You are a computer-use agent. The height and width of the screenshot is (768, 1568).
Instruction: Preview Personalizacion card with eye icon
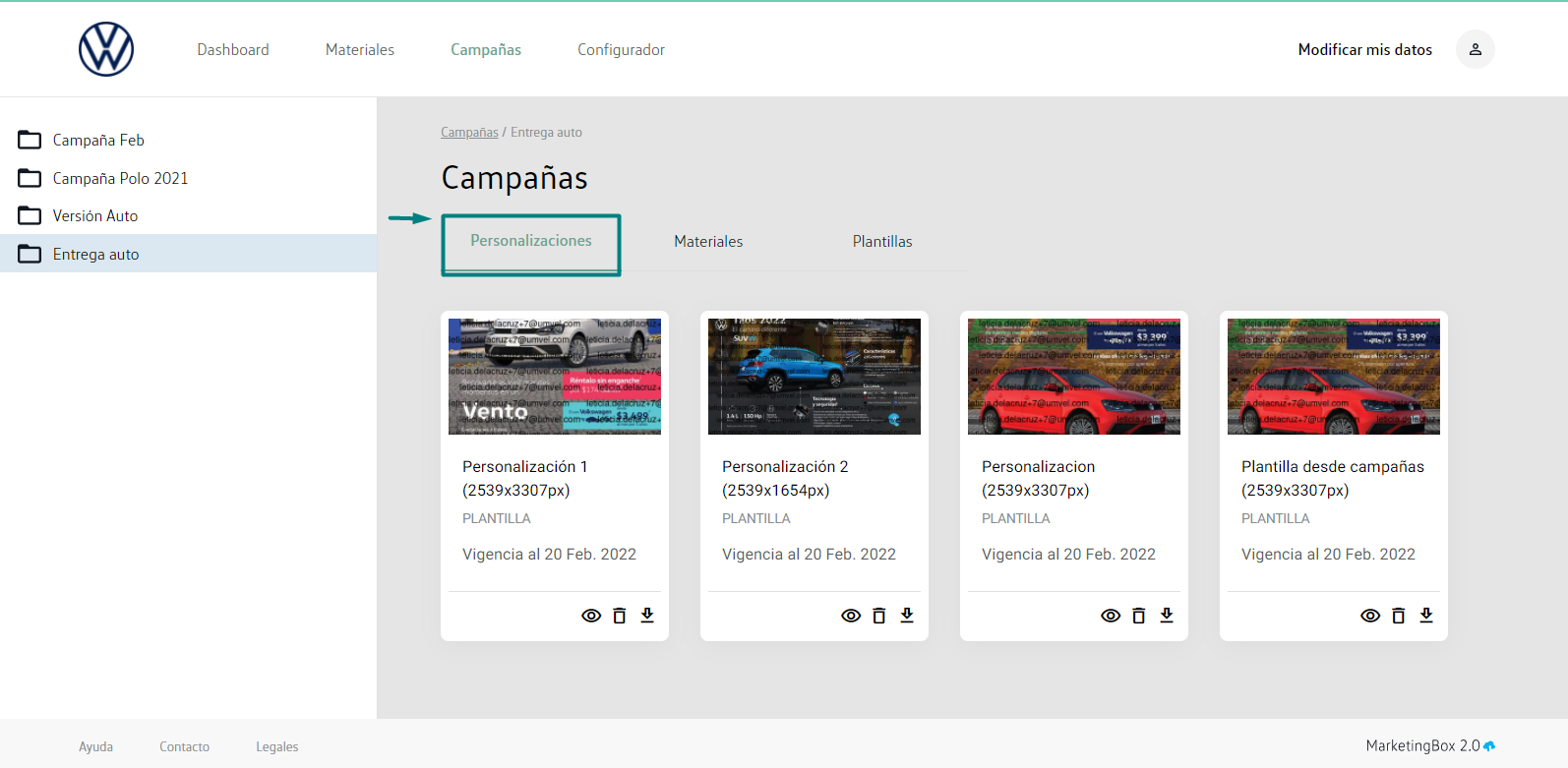pos(1111,616)
